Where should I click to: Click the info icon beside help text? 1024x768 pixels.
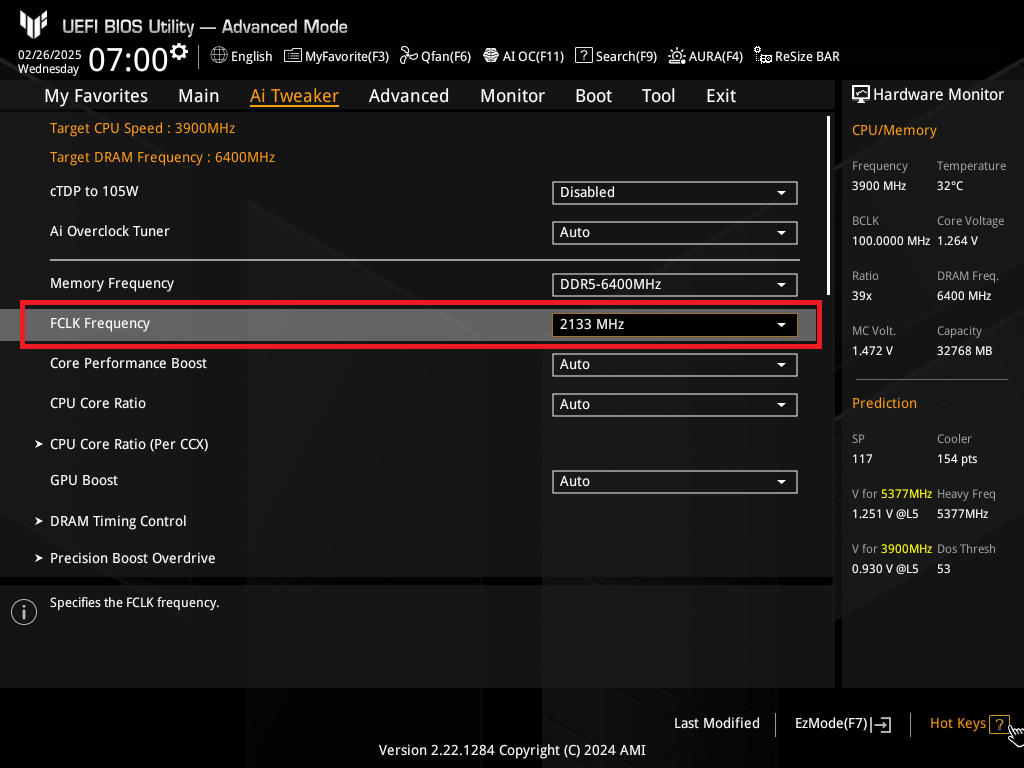pos(24,612)
